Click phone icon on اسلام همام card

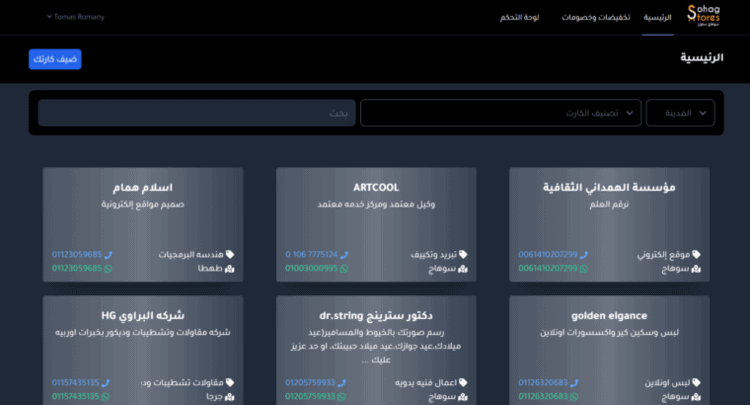tap(108, 255)
